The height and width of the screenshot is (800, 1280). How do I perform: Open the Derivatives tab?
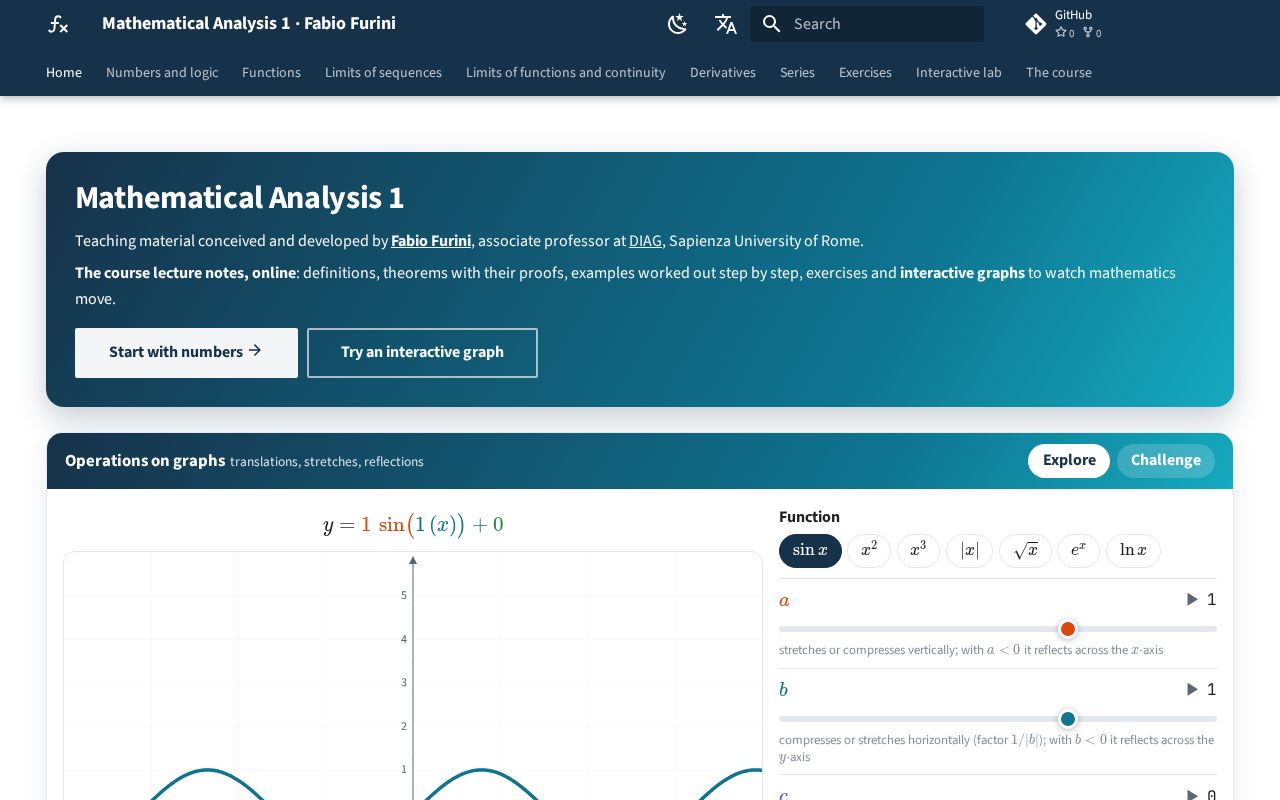click(723, 72)
